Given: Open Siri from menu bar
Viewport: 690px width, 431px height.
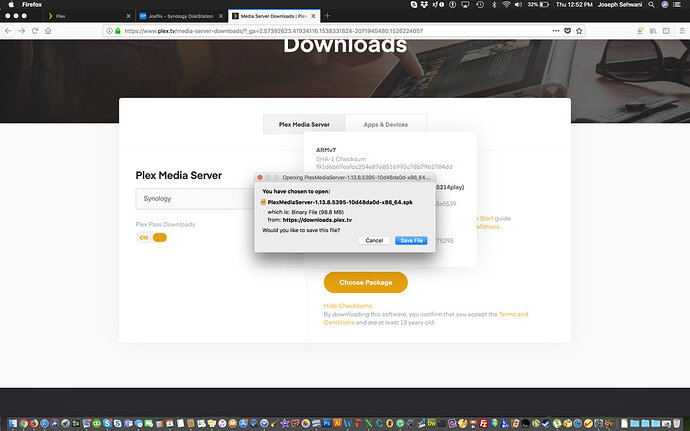Looking at the screenshot, I should tap(664, 4).
